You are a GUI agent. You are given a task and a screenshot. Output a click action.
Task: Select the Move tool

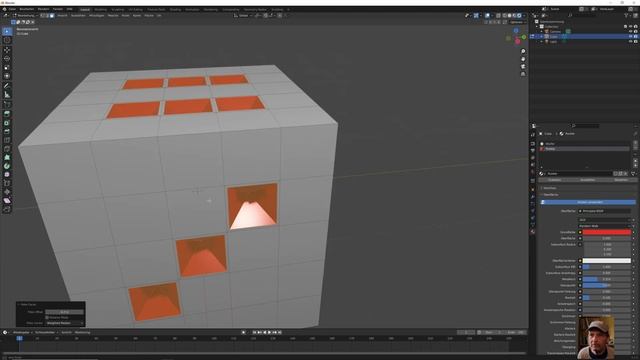click(x=7, y=50)
